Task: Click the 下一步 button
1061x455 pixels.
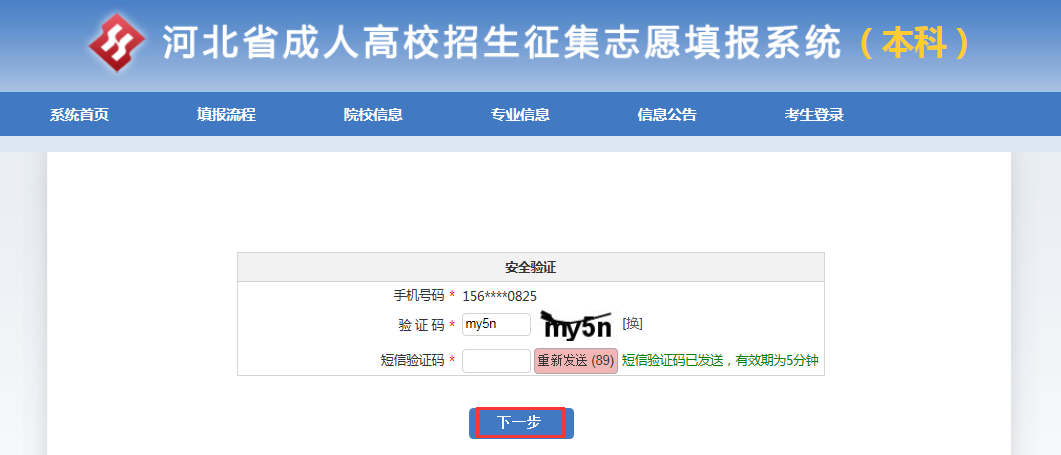Action: point(520,423)
